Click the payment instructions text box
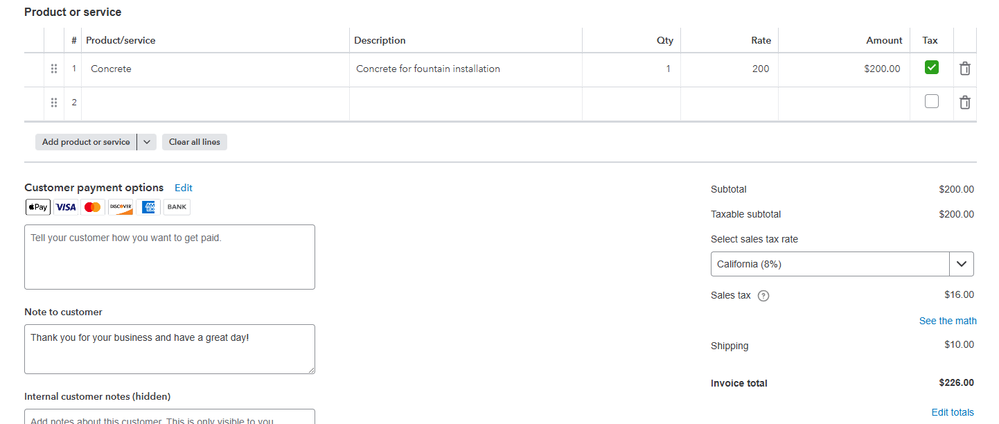 tap(169, 257)
